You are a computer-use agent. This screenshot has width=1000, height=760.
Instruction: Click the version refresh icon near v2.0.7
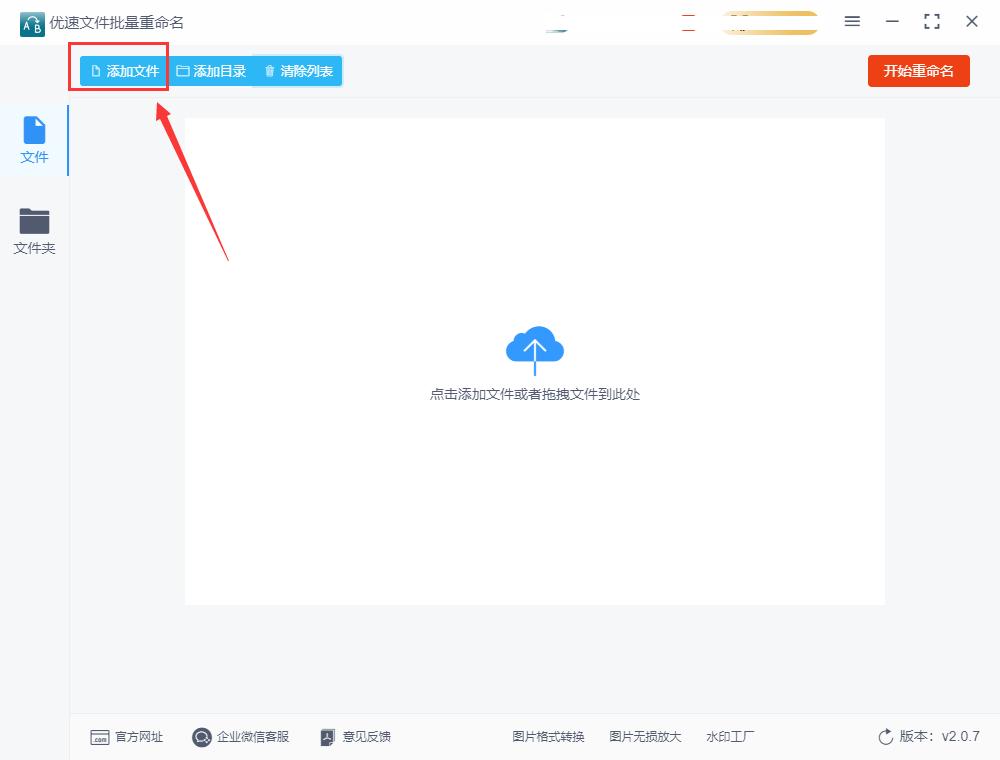pos(886,737)
